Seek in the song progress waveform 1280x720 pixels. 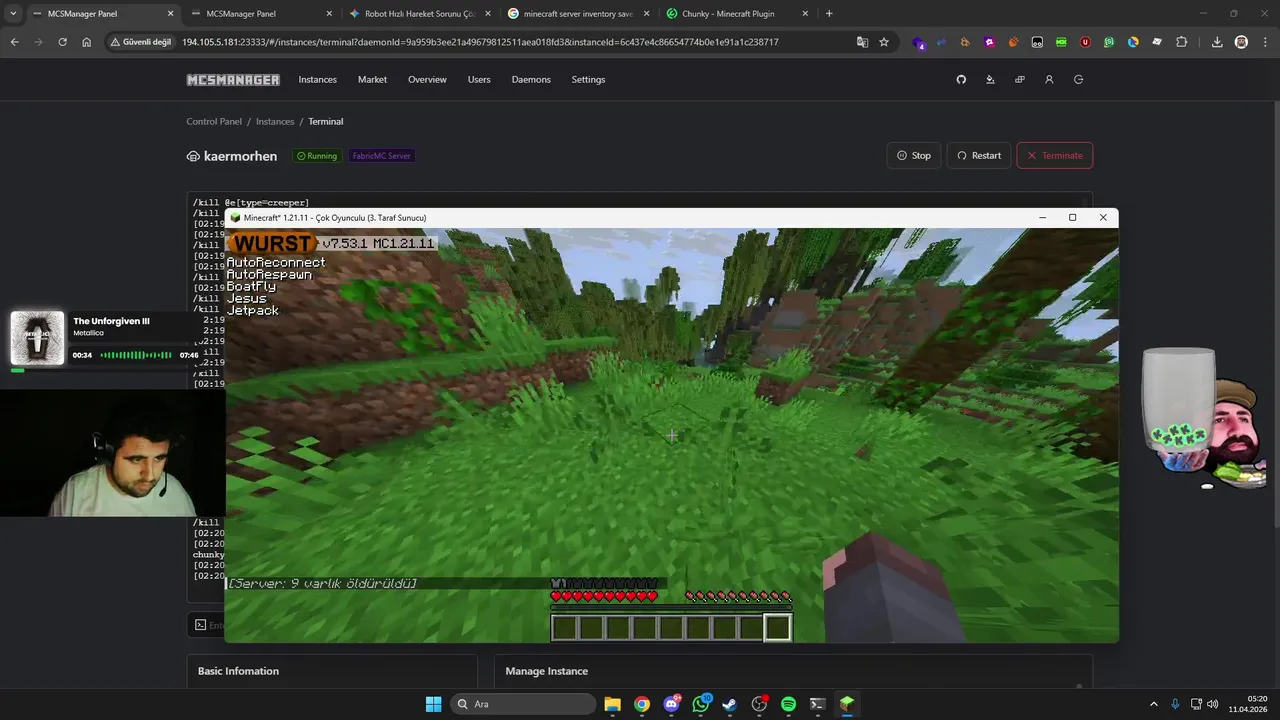point(136,355)
